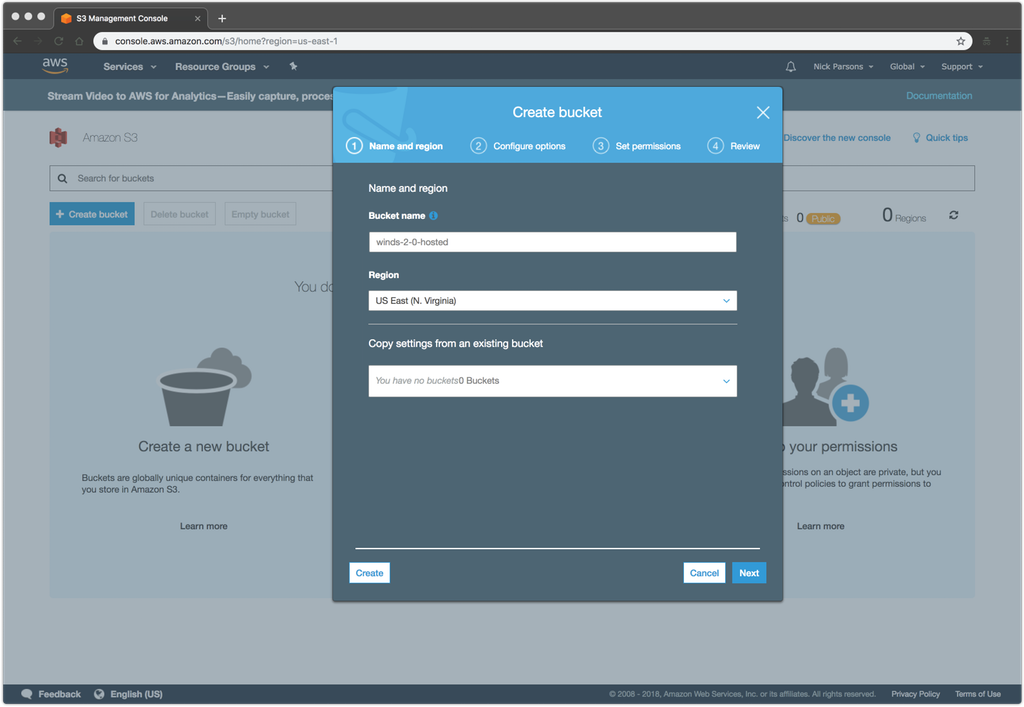Click the Bucket name input field
The height and width of the screenshot is (707, 1024).
pyautogui.click(x=552, y=242)
